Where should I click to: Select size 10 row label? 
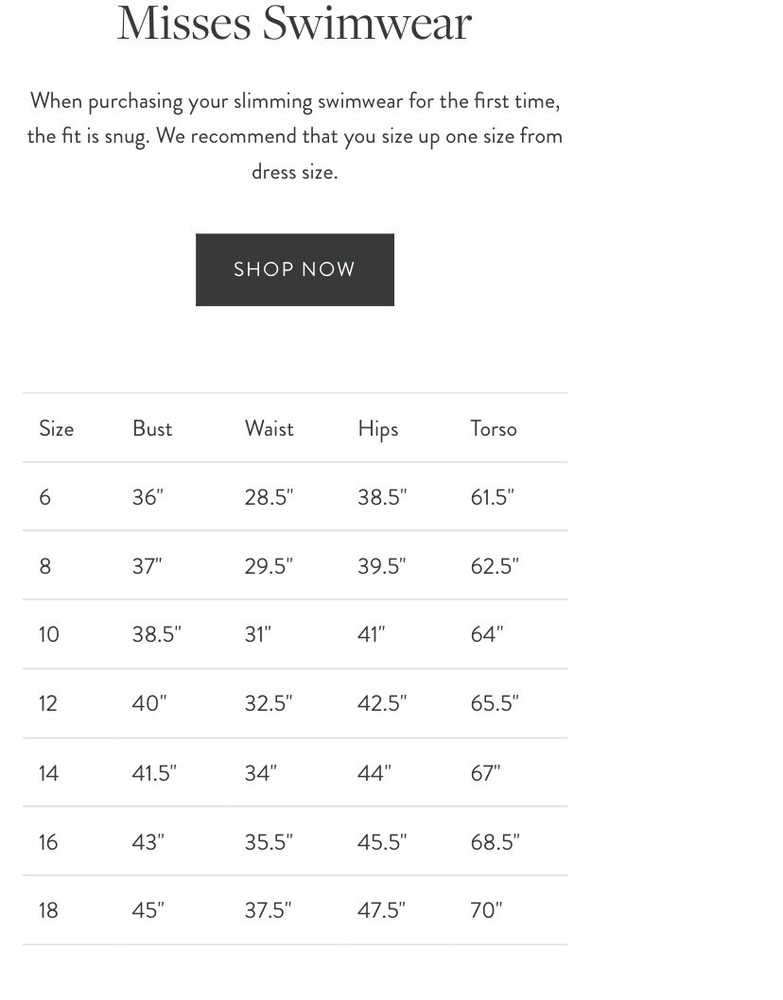[x=48, y=635]
